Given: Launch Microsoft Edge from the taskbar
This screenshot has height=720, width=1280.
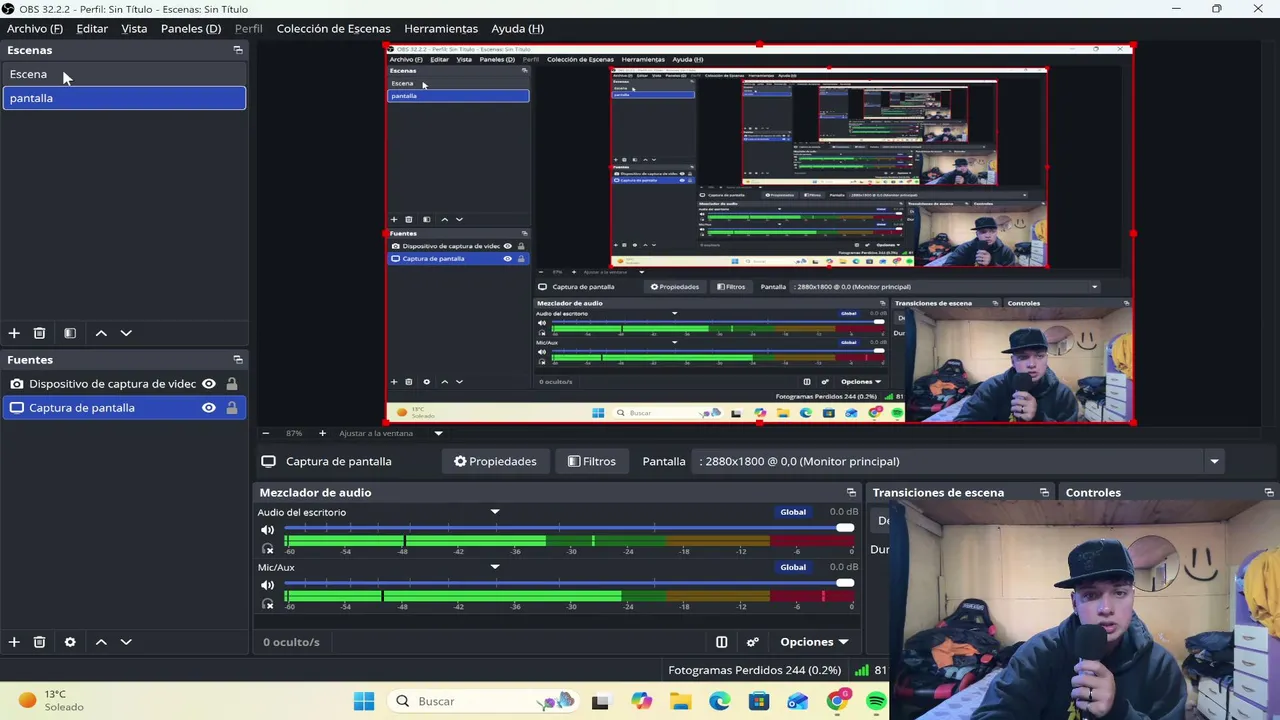Looking at the screenshot, I should (x=720, y=701).
